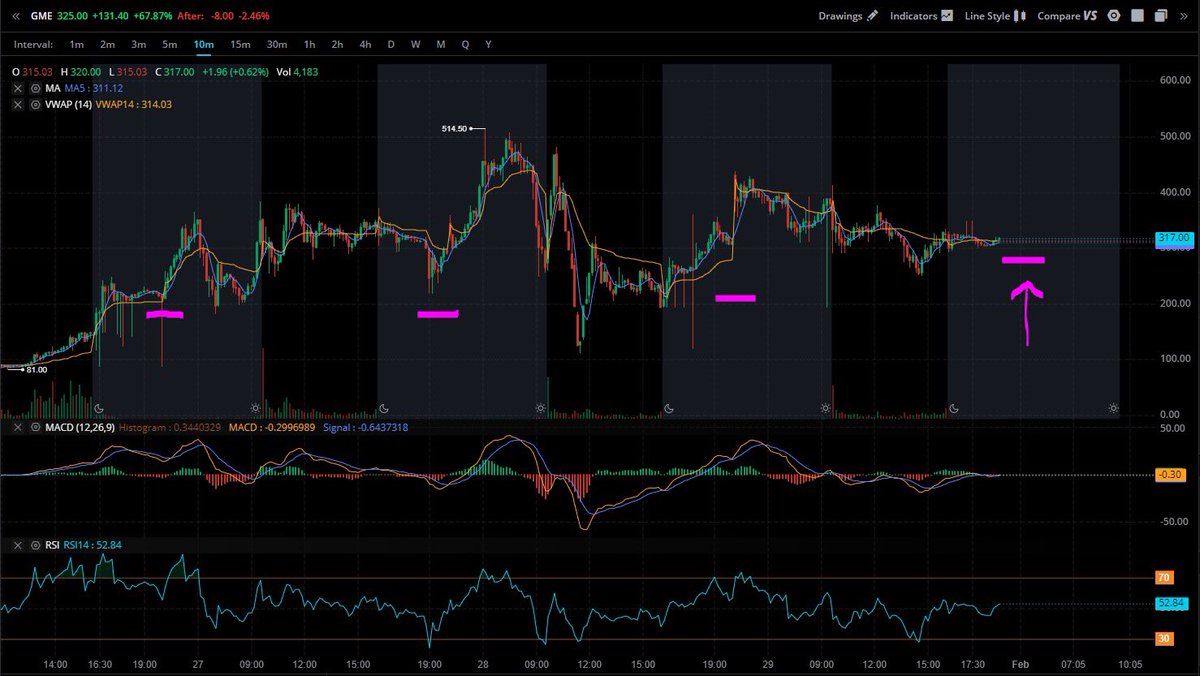Click the 514.50 high price marker
Screen dimensions: 1200x676
[x=454, y=129]
